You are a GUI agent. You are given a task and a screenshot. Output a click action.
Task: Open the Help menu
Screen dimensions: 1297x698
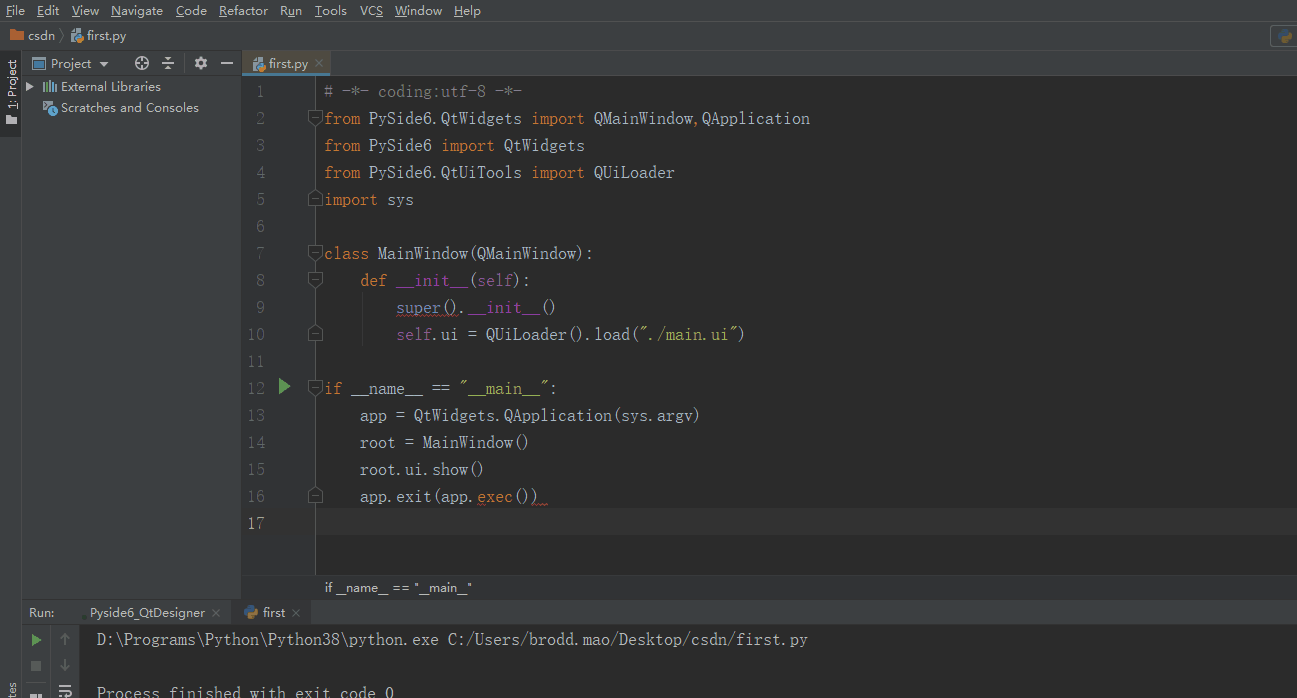(x=467, y=11)
